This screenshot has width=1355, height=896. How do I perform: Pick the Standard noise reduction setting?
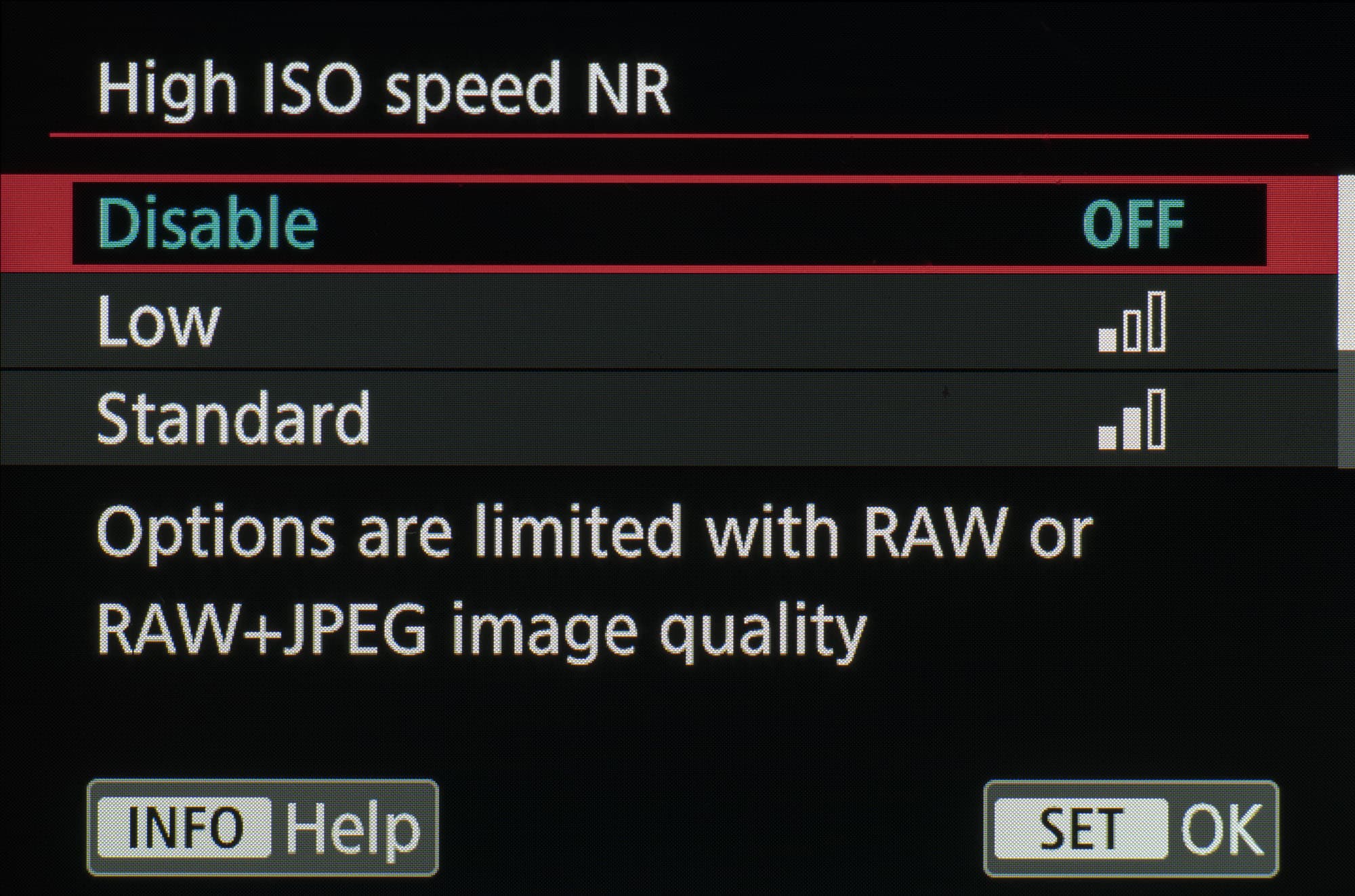[x=669, y=419]
